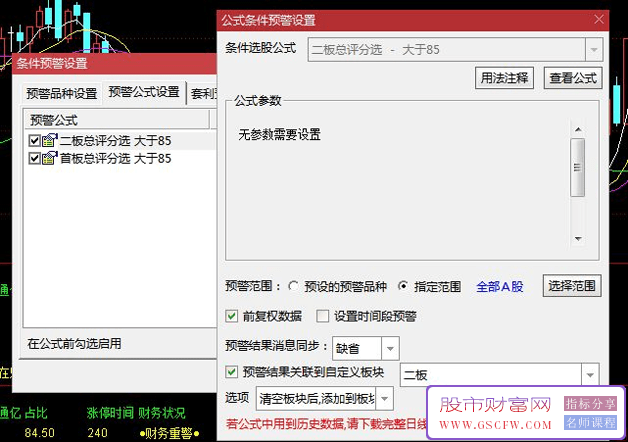This screenshot has width=628, height=442.
Task: Click the 84.50 value in background table
Action: (x=39, y=433)
